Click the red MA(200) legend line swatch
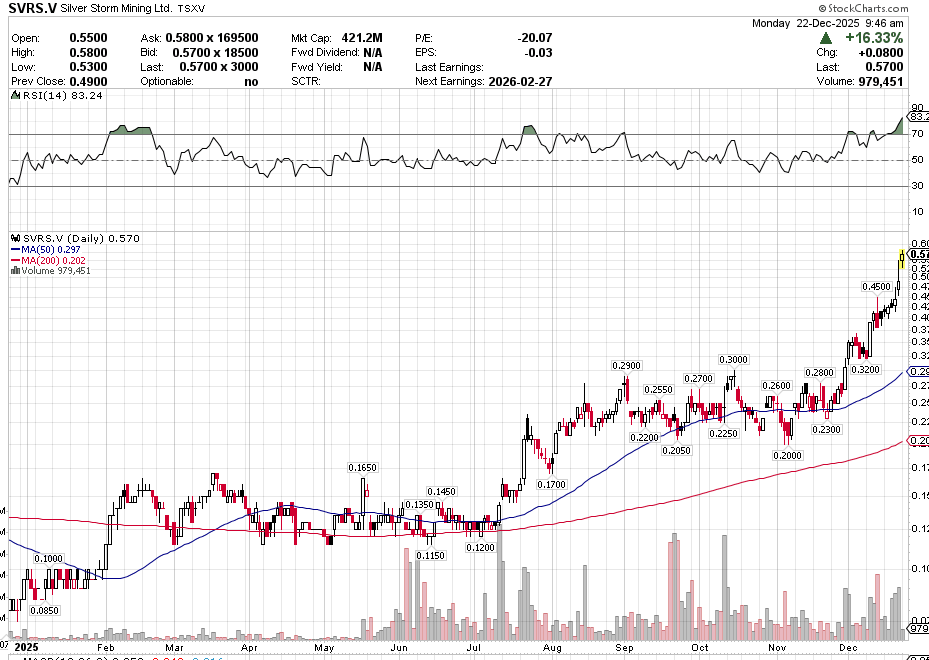The width and height of the screenshot is (929, 660). click(x=14, y=260)
